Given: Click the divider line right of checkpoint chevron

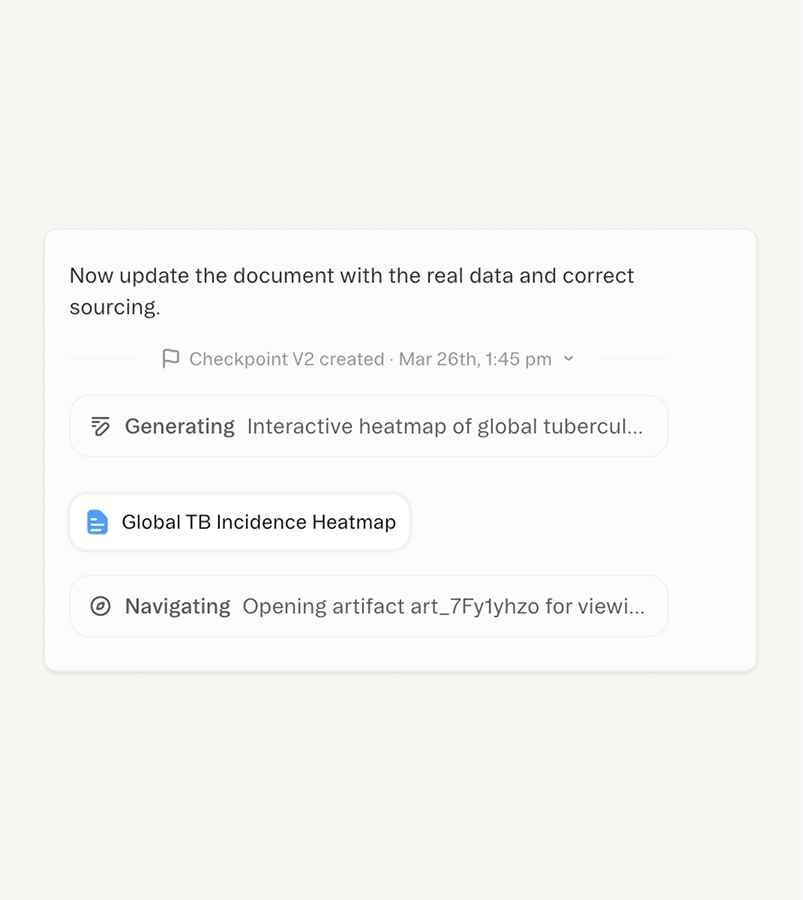Looking at the screenshot, I should pyautogui.click(x=633, y=359).
